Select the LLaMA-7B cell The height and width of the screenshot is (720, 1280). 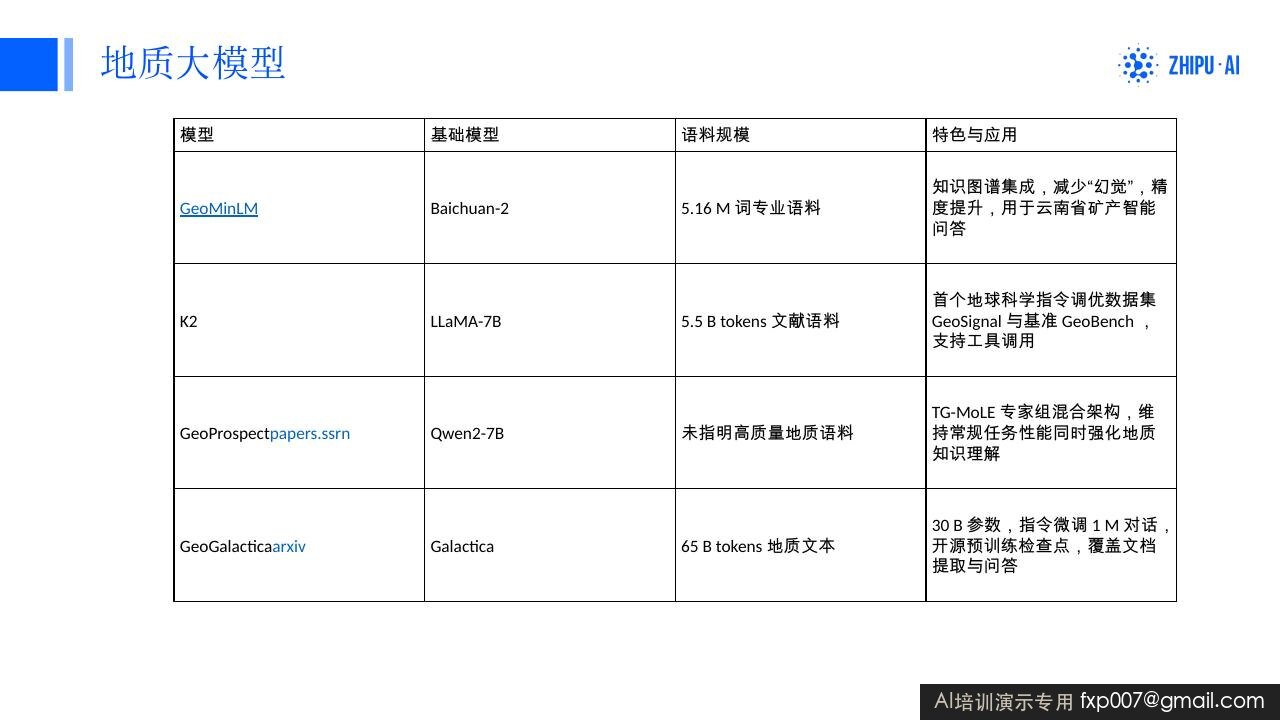point(550,321)
